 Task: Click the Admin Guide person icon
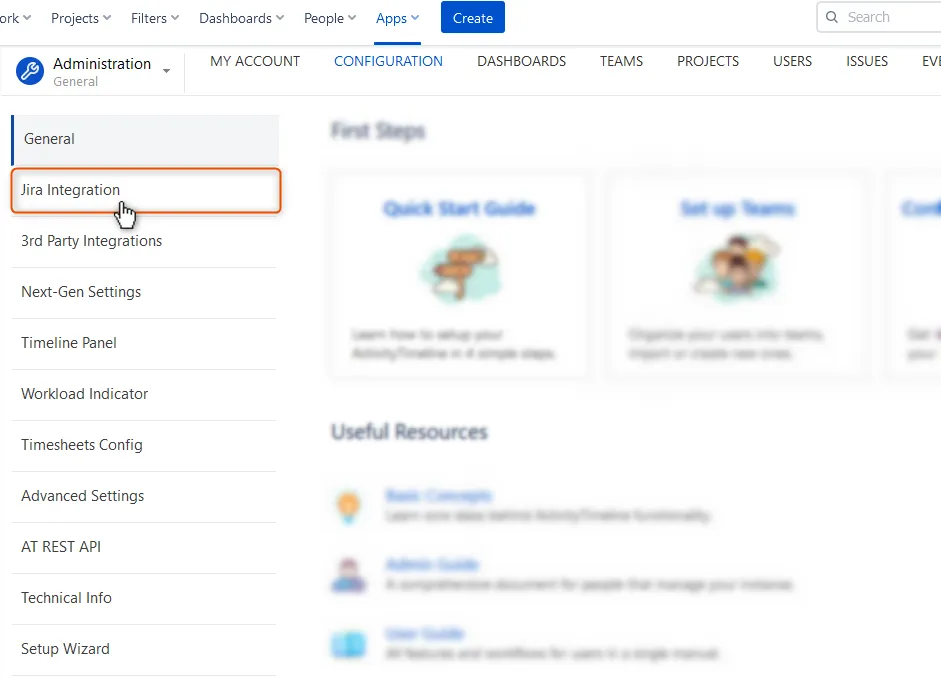click(348, 574)
